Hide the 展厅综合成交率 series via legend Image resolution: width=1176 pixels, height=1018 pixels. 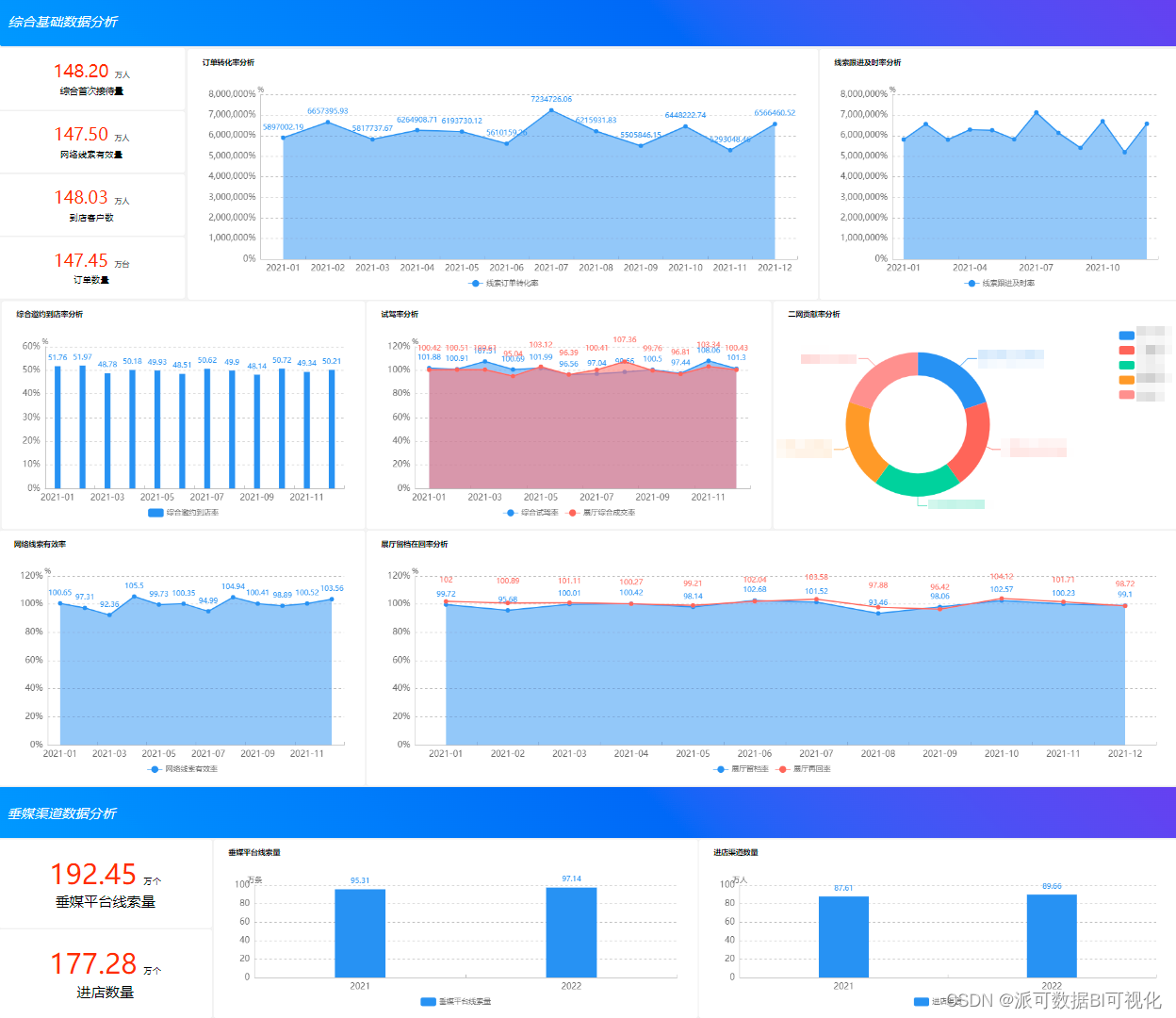(573, 513)
